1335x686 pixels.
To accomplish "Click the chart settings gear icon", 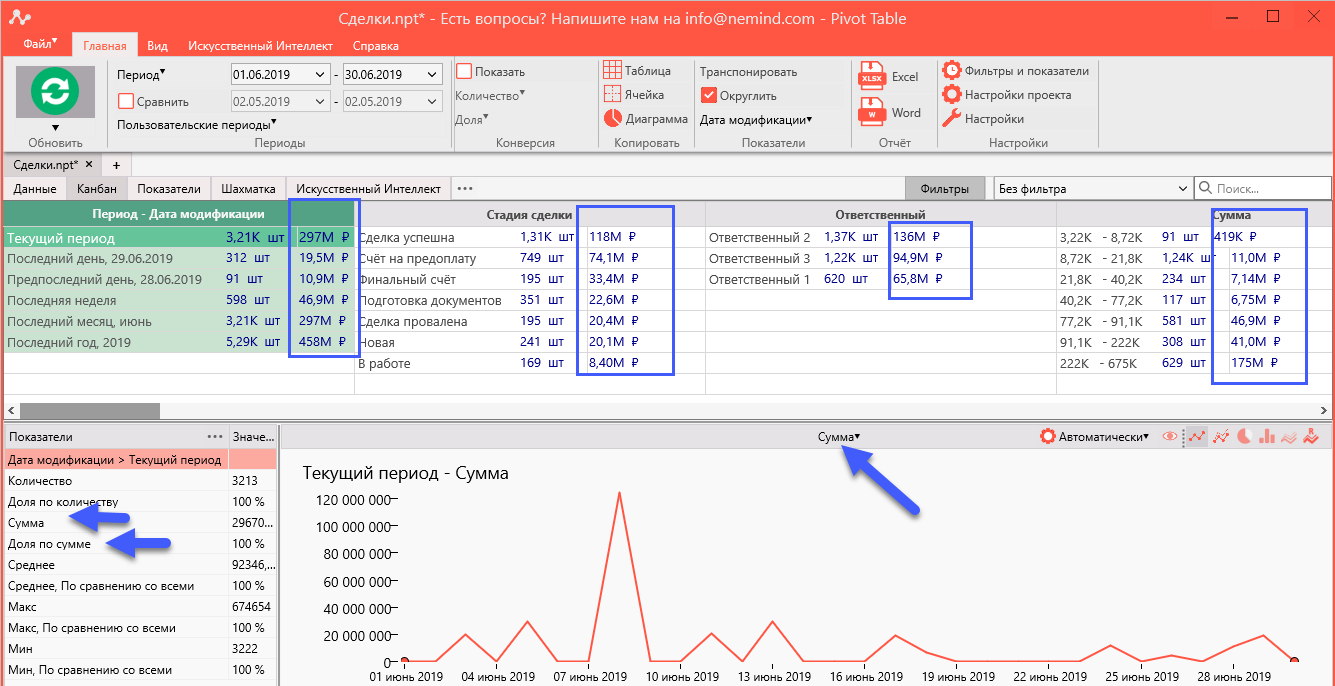I will [1048, 437].
